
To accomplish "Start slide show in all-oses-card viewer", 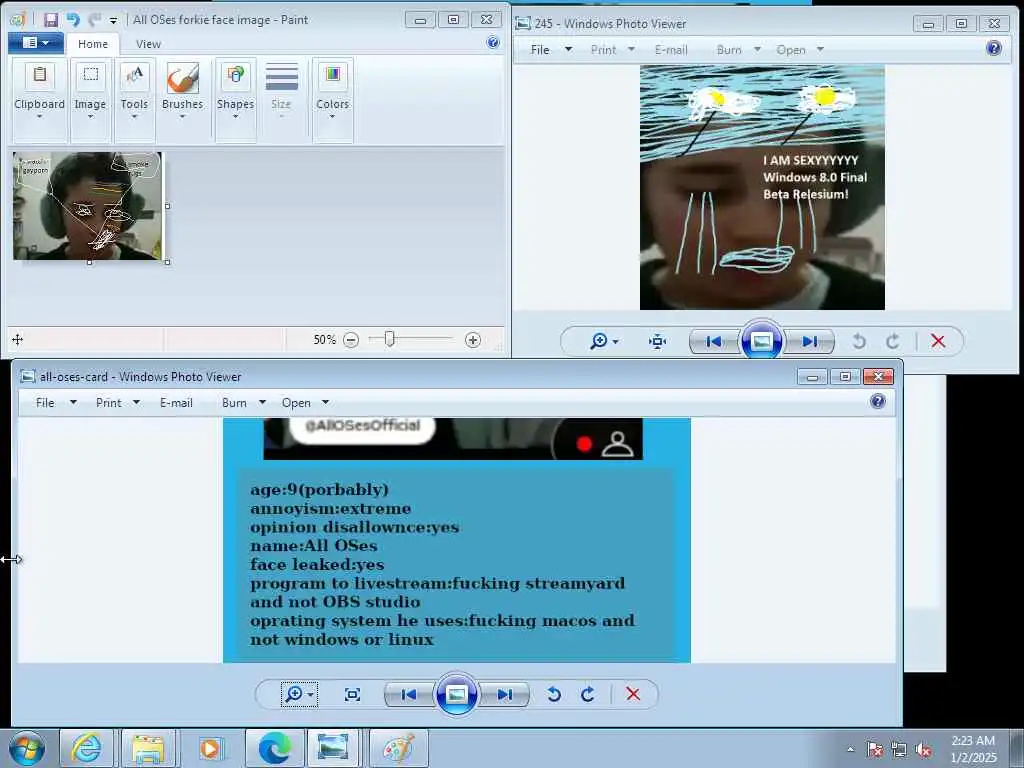I will (x=456, y=694).
